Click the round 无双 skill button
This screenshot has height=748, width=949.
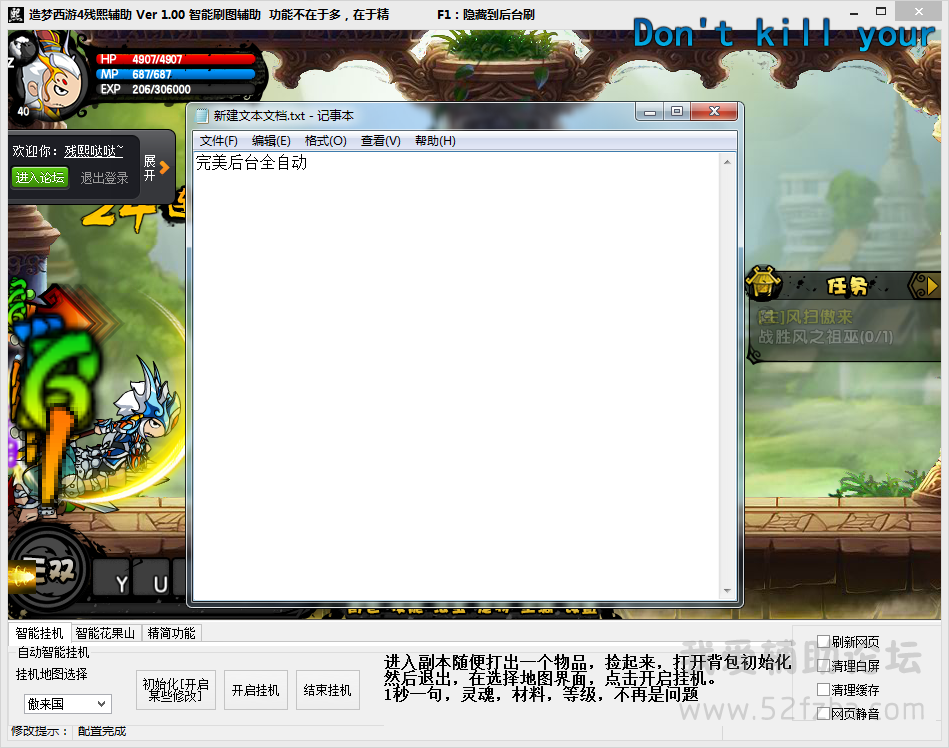(50, 569)
